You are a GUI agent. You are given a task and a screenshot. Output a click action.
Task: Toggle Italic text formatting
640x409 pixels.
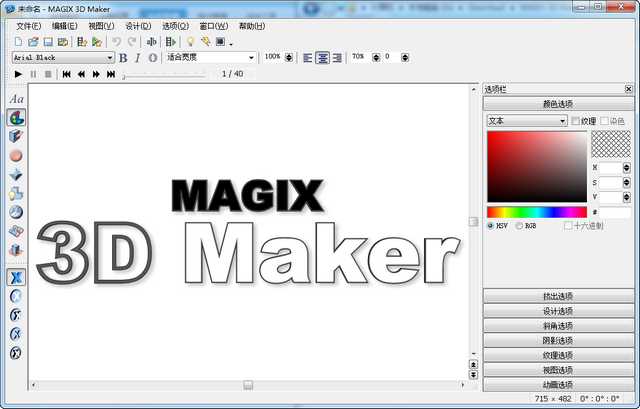(x=138, y=58)
